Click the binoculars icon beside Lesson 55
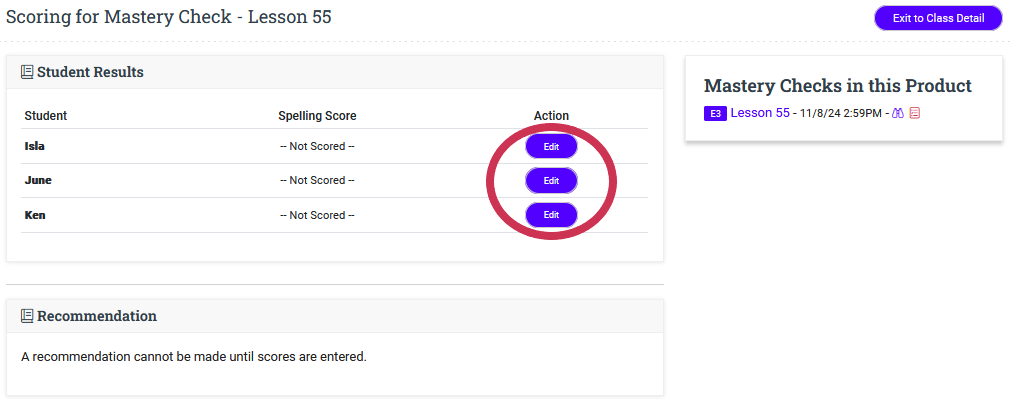 point(898,114)
